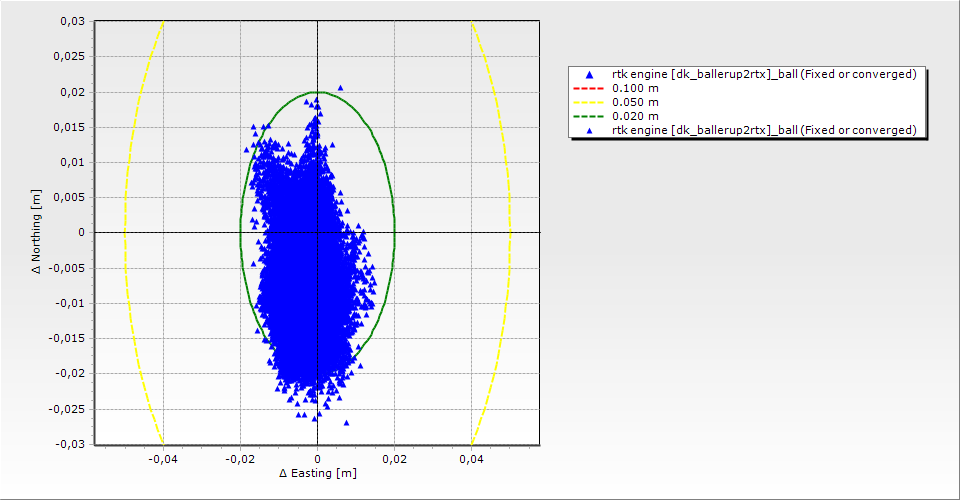This screenshot has height=500, width=960.
Task: Click the "-0,025" Northing axis tick label
Action: point(67,409)
